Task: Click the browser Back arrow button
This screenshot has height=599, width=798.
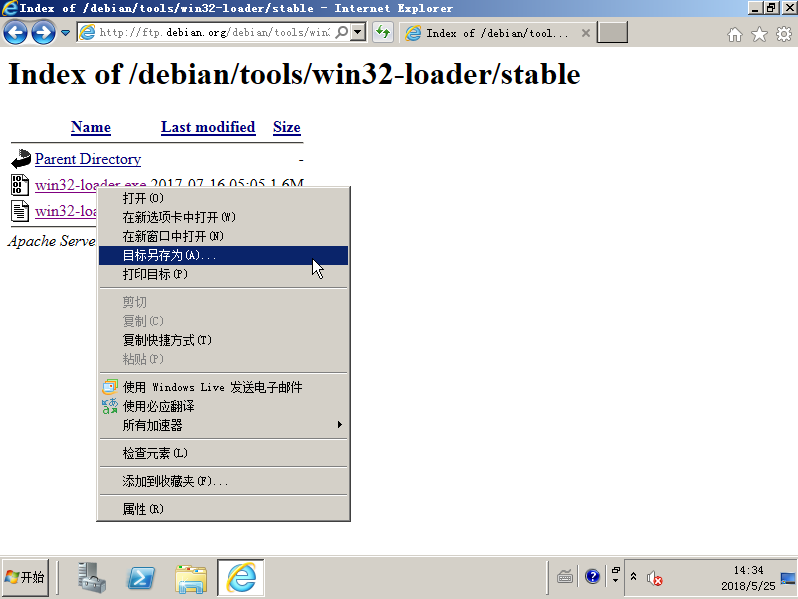Action: tap(16, 33)
